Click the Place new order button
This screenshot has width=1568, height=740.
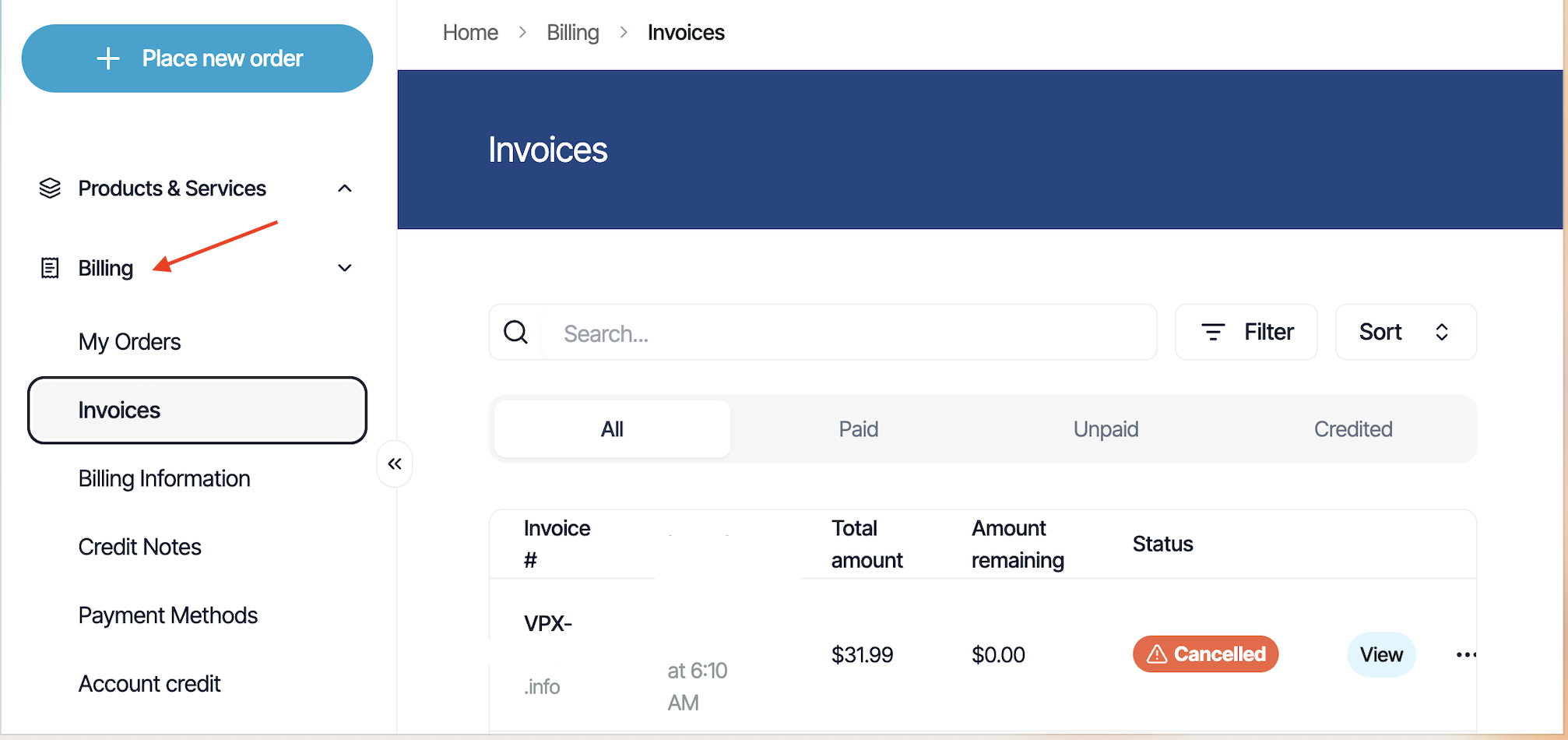197,58
